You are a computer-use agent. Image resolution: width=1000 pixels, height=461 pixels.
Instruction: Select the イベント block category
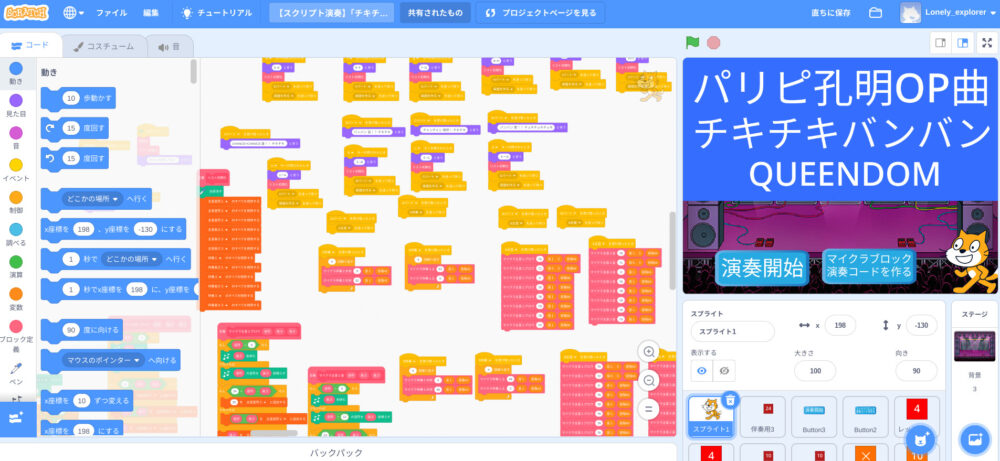pyautogui.click(x=17, y=170)
